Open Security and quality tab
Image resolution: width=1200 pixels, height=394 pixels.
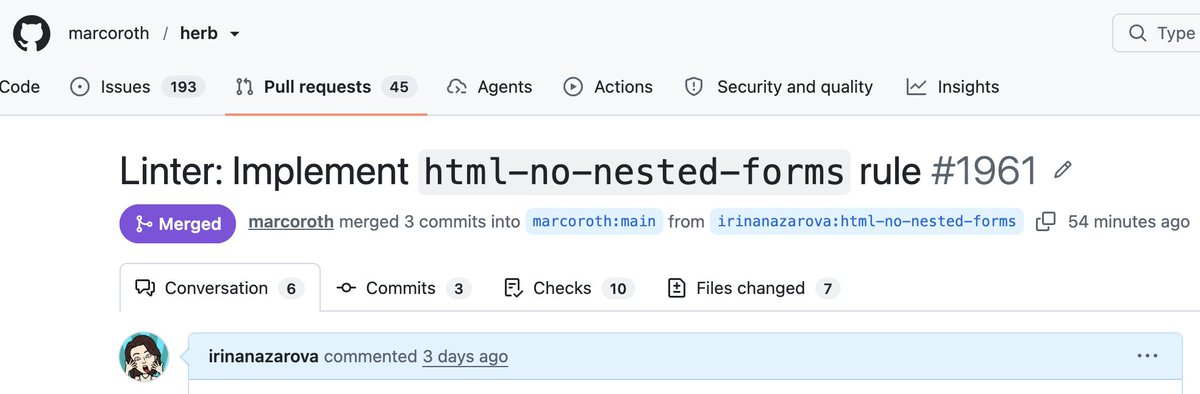click(x=778, y=87)
